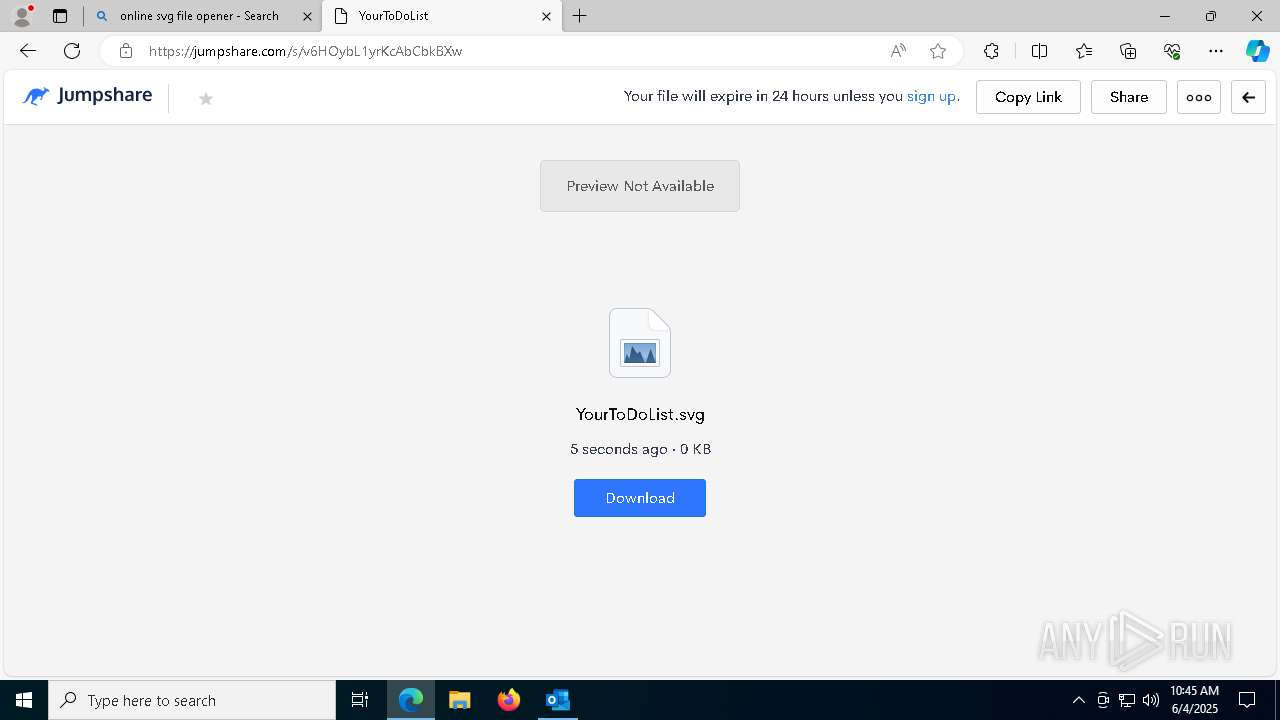
Task: Turn on Read aloud in address bar
Action: (898, 51)
